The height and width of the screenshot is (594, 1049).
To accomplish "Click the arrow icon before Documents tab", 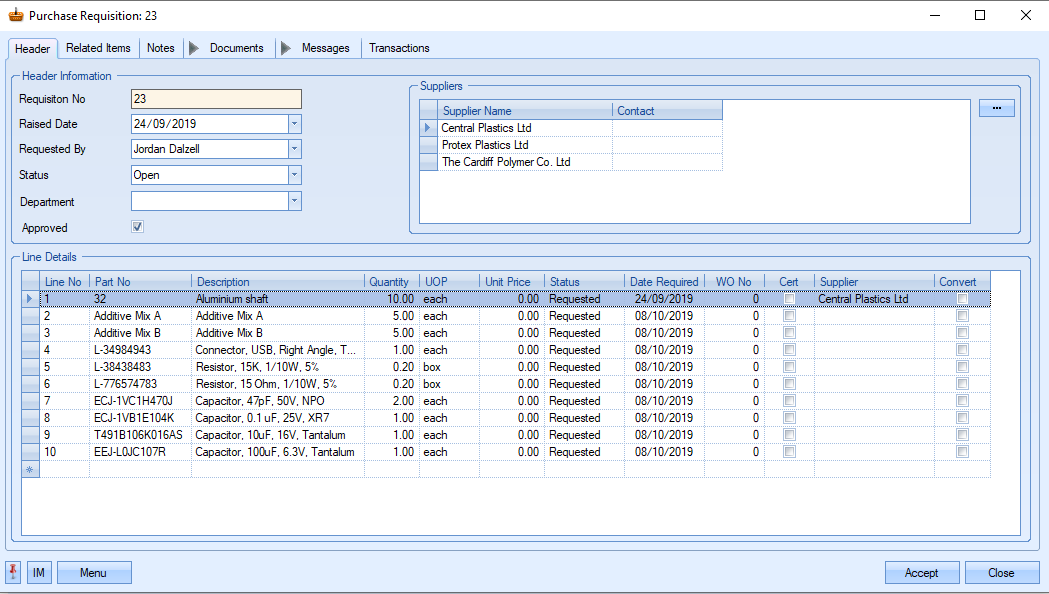I will 195,48.
